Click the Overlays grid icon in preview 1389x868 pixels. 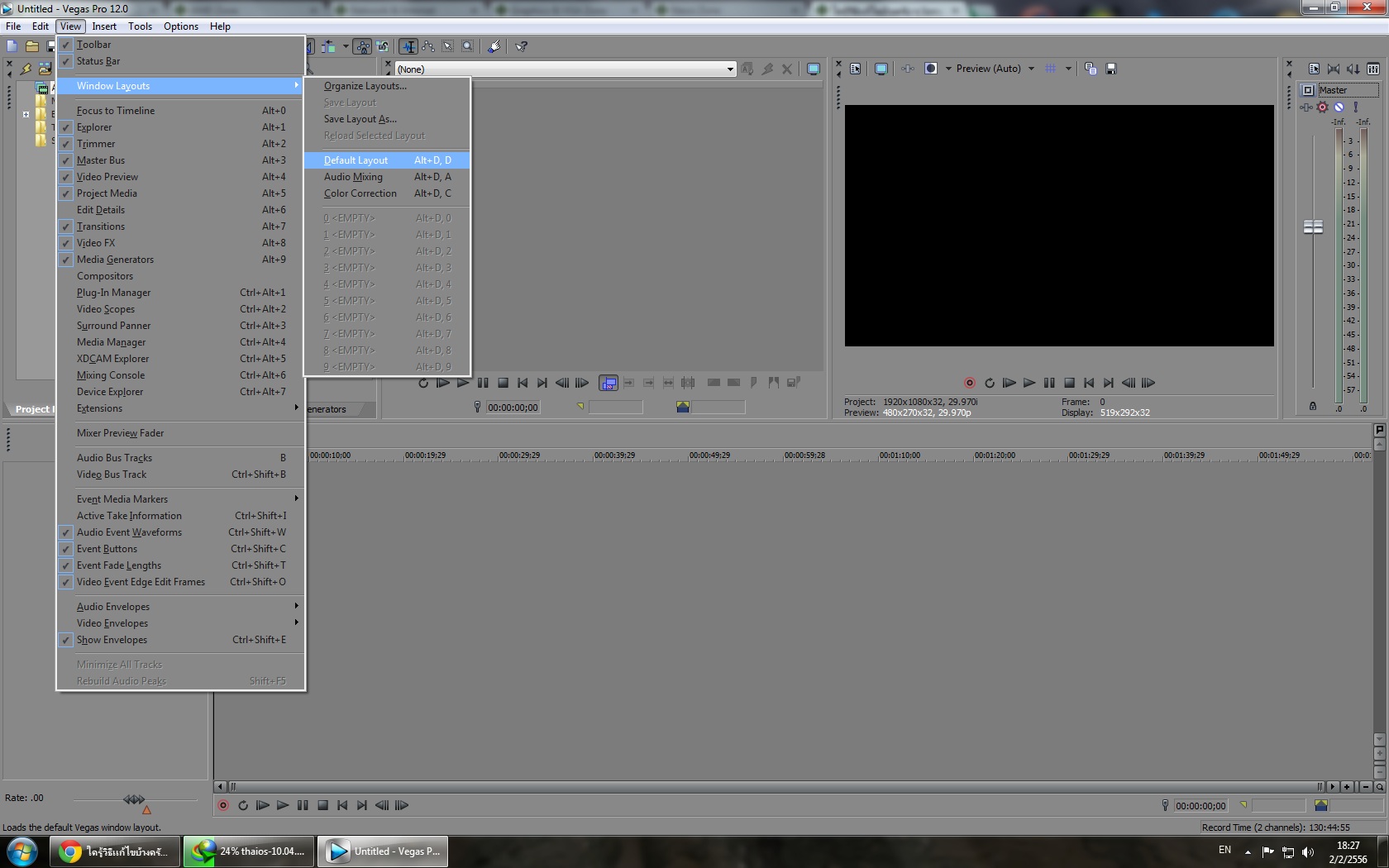pos(1051,69)
